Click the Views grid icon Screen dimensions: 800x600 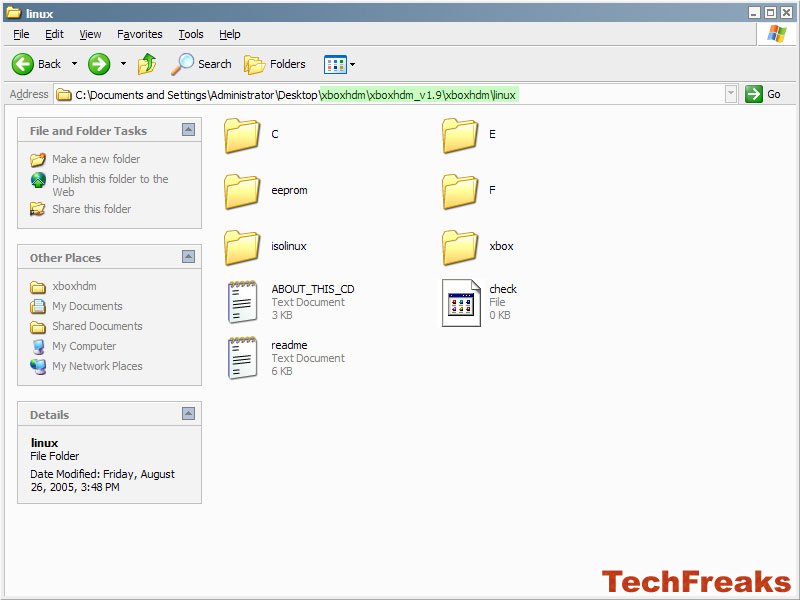click(335, 65)
